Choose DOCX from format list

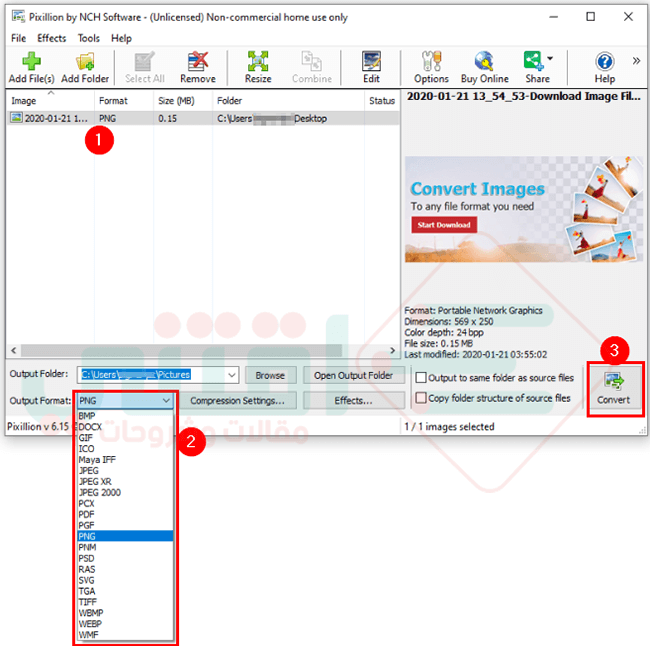[125, 427]
